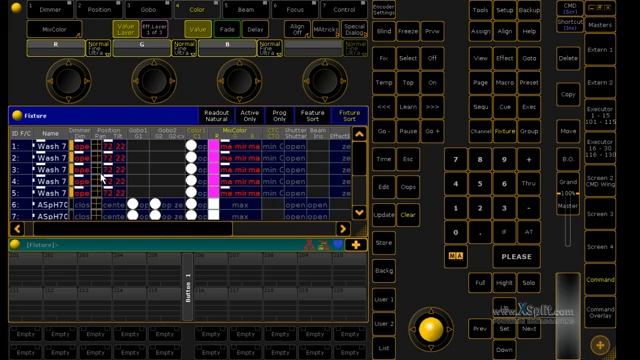Screen dimensions: 640x360
Task: Click left arrow of horizontal scrollbar
Action: (x=17, y=229)
